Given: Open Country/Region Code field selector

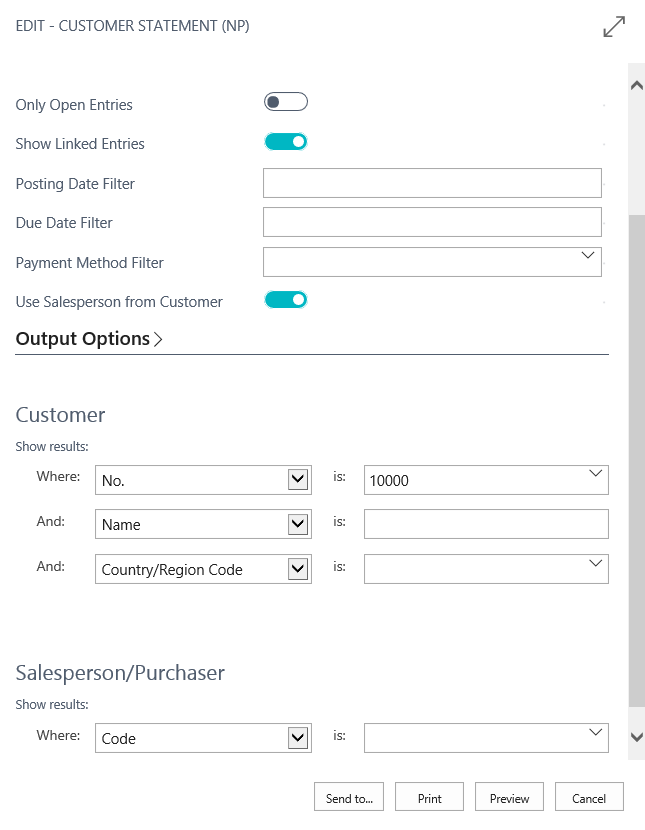Looking at the screenshot, I should [x=297, y=569].
